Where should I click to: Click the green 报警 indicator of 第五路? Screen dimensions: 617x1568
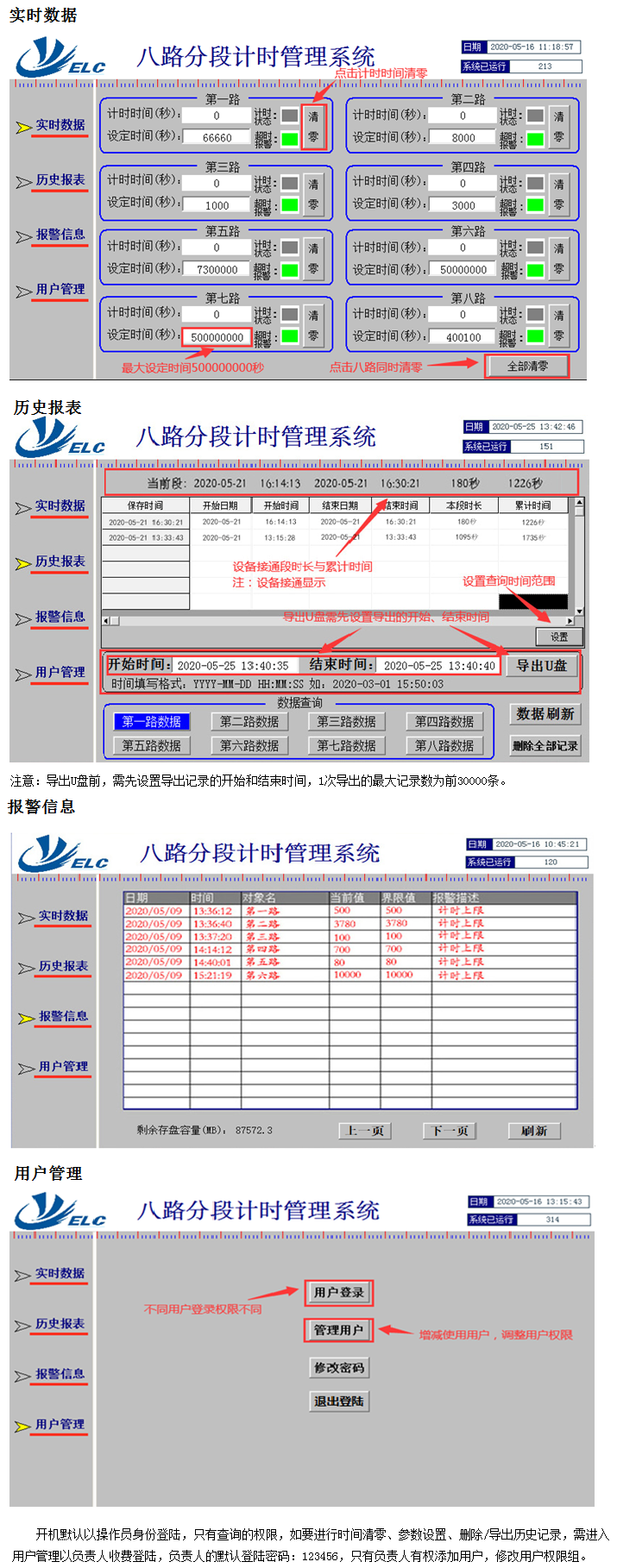[290, 270]
